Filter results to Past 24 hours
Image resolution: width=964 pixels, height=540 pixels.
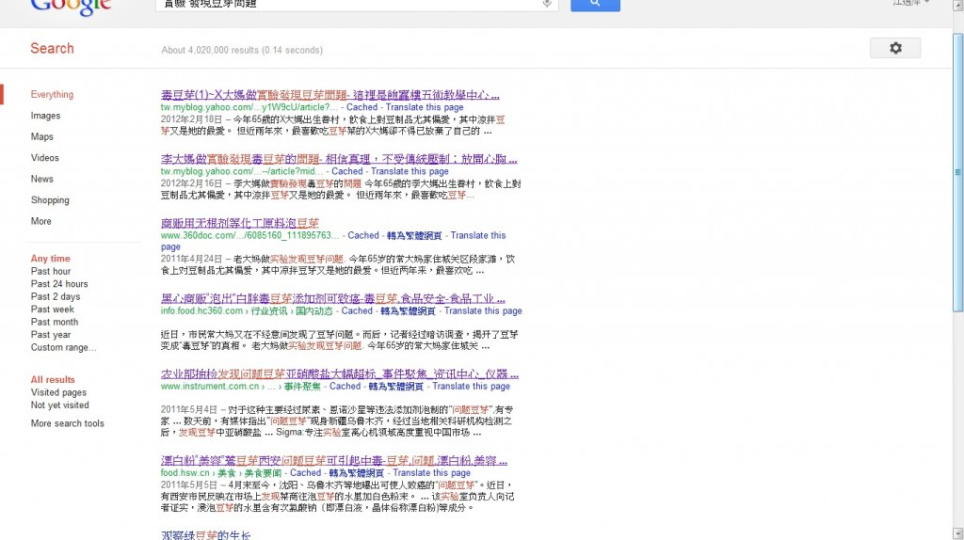point(59,284)
